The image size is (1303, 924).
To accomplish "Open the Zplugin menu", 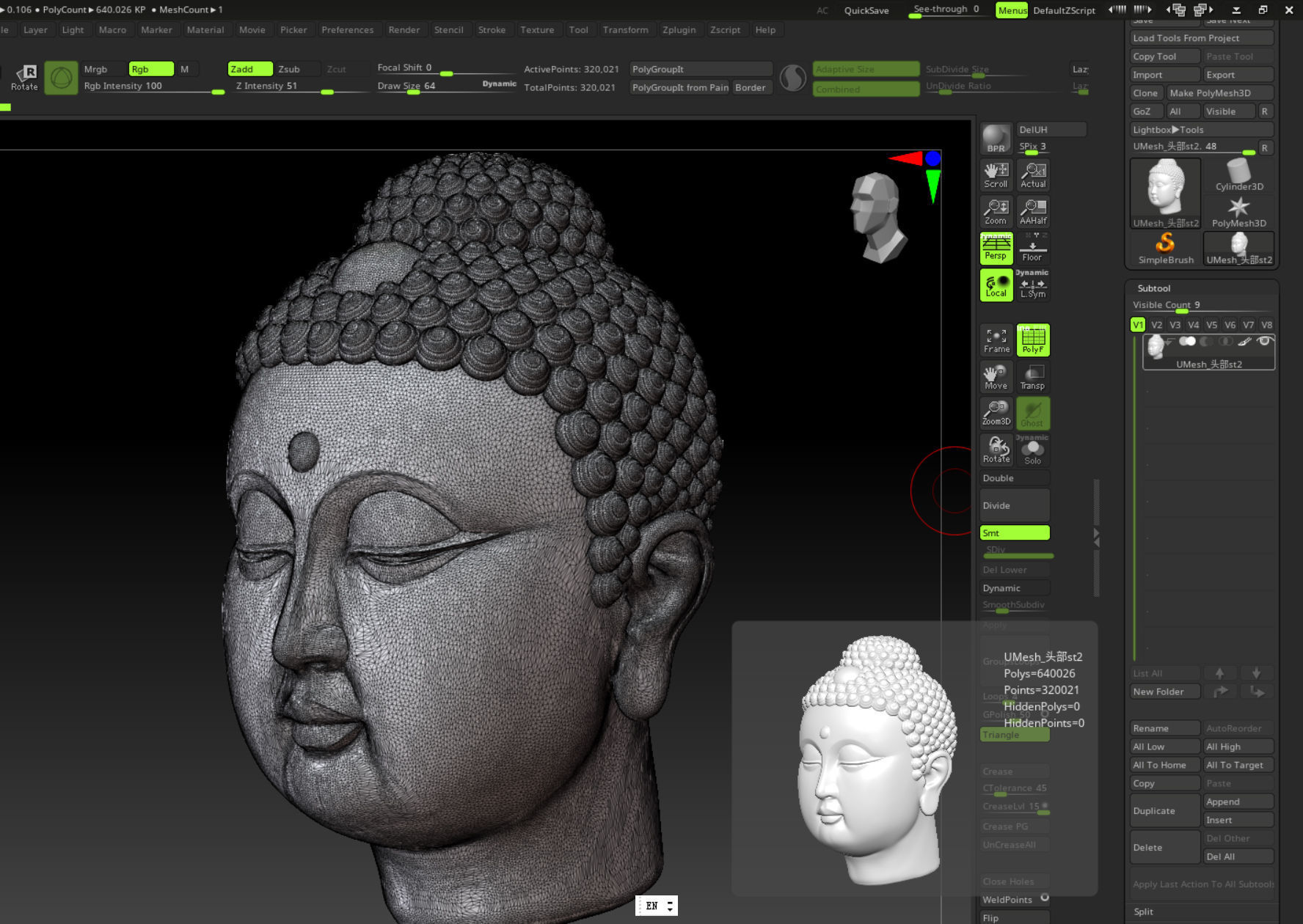I will click(x=679, y=30).
